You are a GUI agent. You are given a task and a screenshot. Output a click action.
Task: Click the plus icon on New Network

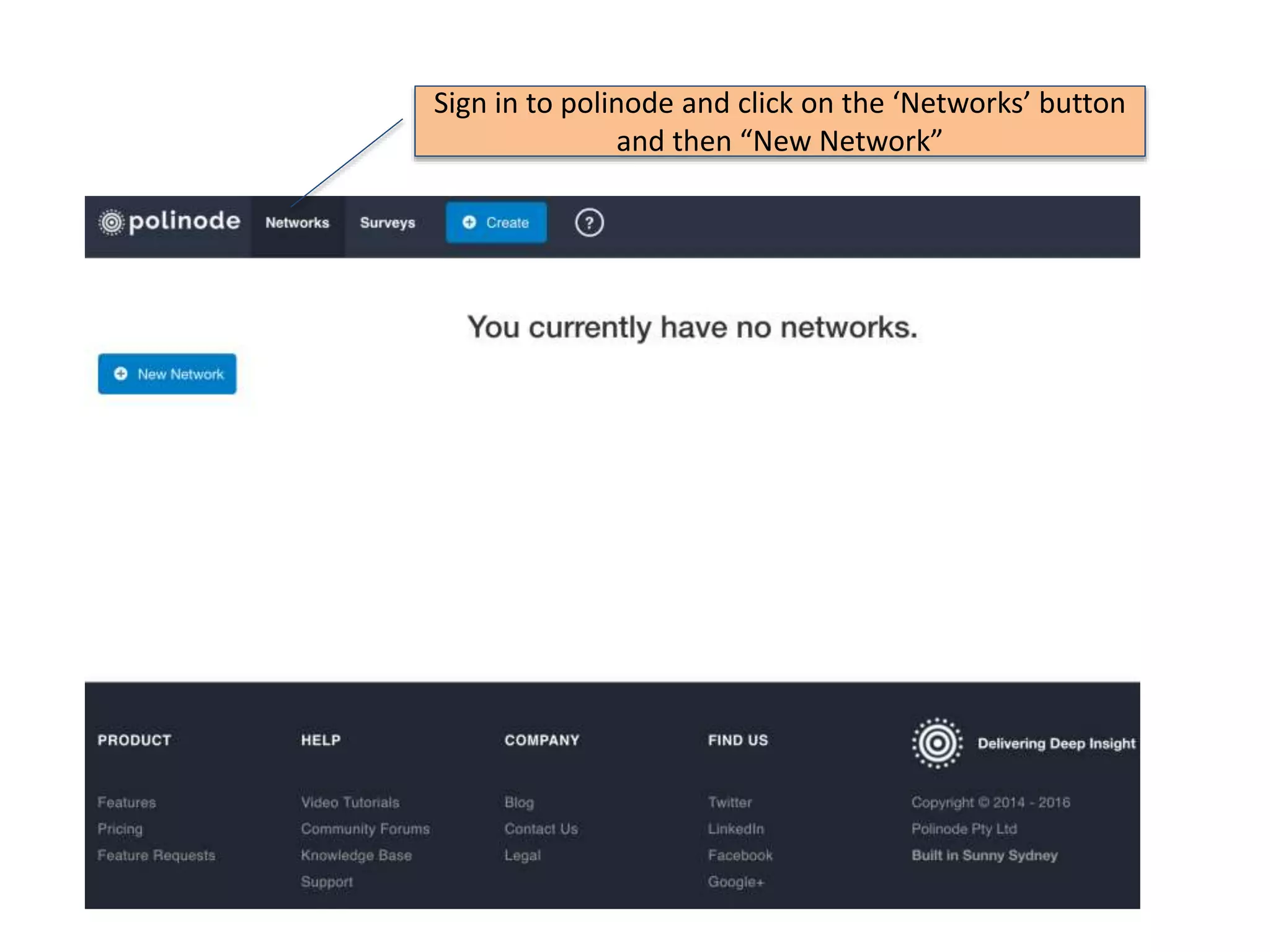point(121,374)
